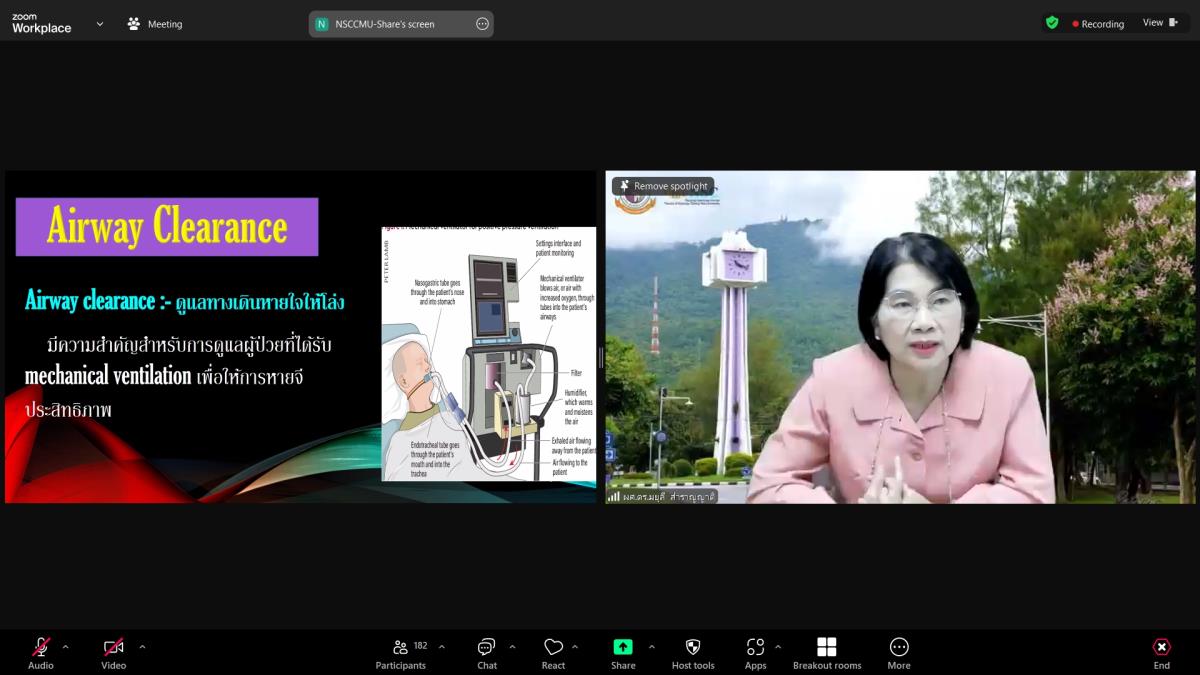Click the speaker's name label on video
The width and height of the screenshot is (1200, 675).
tap(669, 496)
